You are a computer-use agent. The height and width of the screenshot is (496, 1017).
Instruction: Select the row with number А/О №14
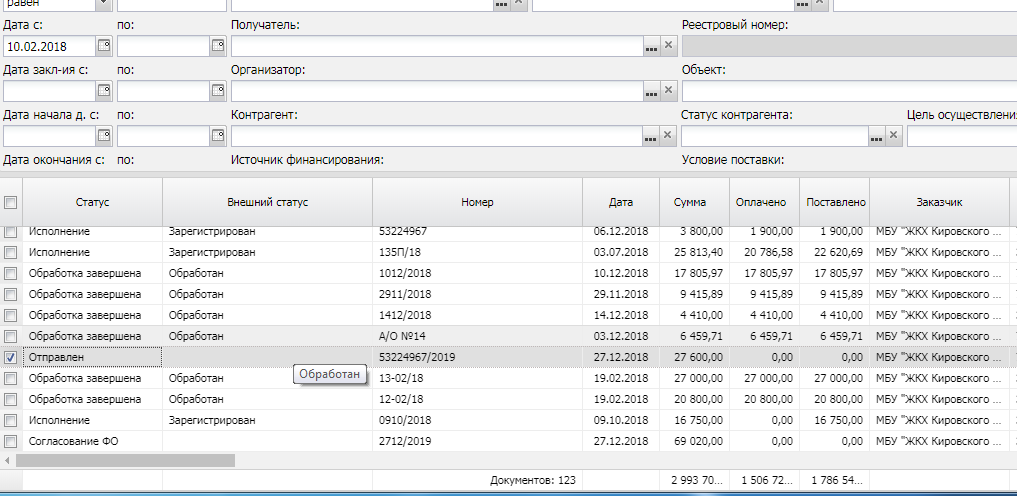pyautogui.click(x=476, y=336)
